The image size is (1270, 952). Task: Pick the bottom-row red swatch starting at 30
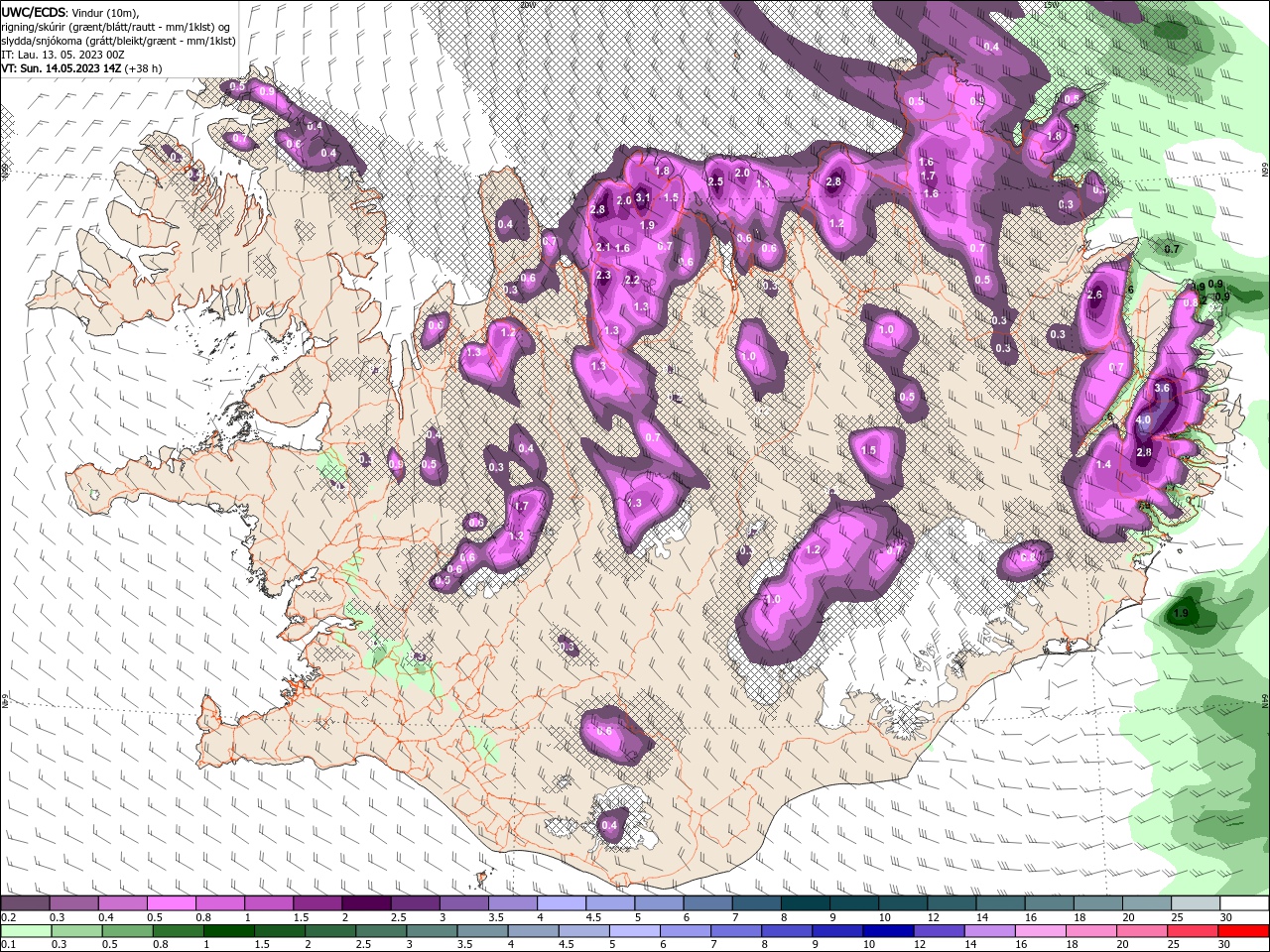(x=1244, y=931)
